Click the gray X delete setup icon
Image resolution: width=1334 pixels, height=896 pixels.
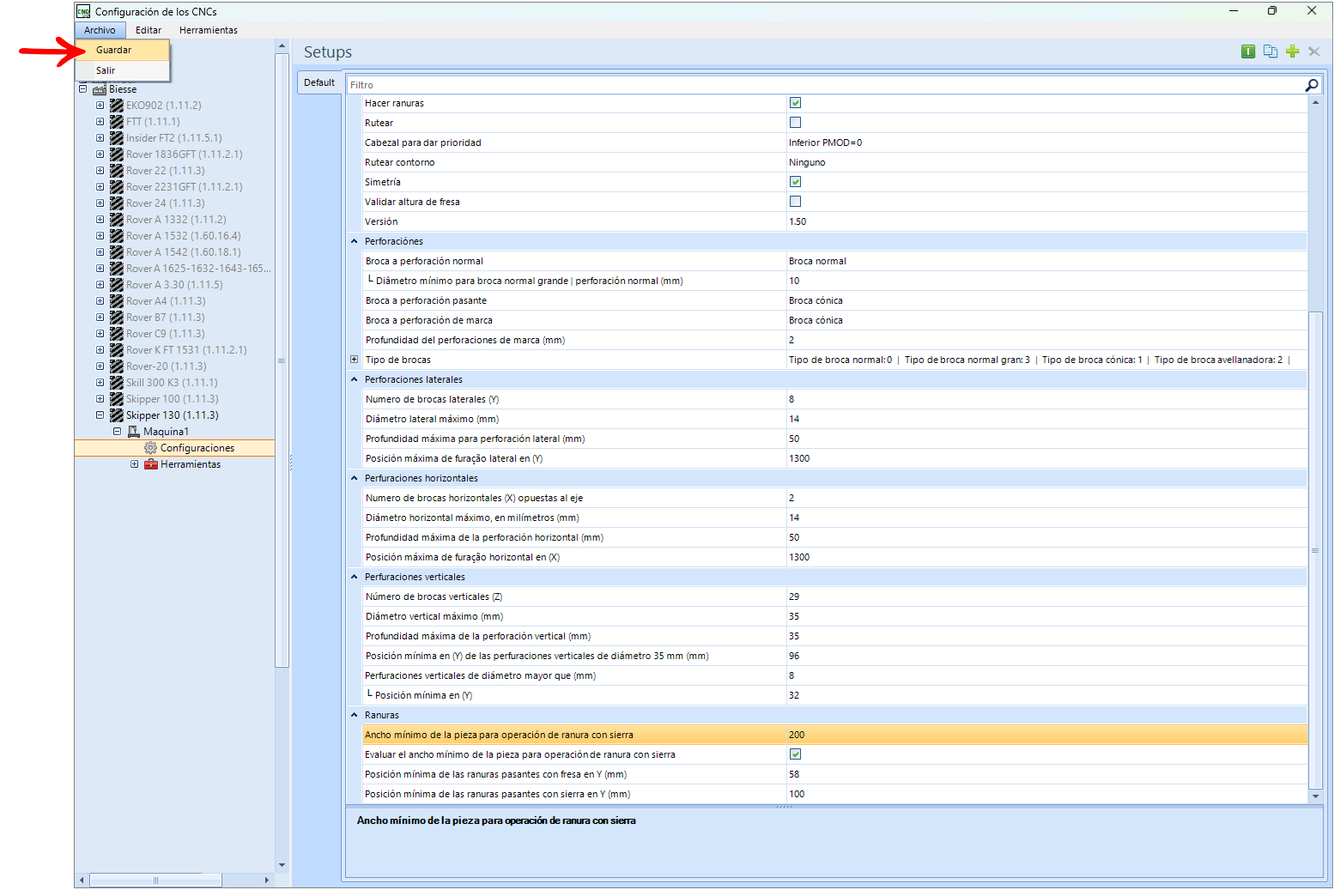tap(1314, 51)
